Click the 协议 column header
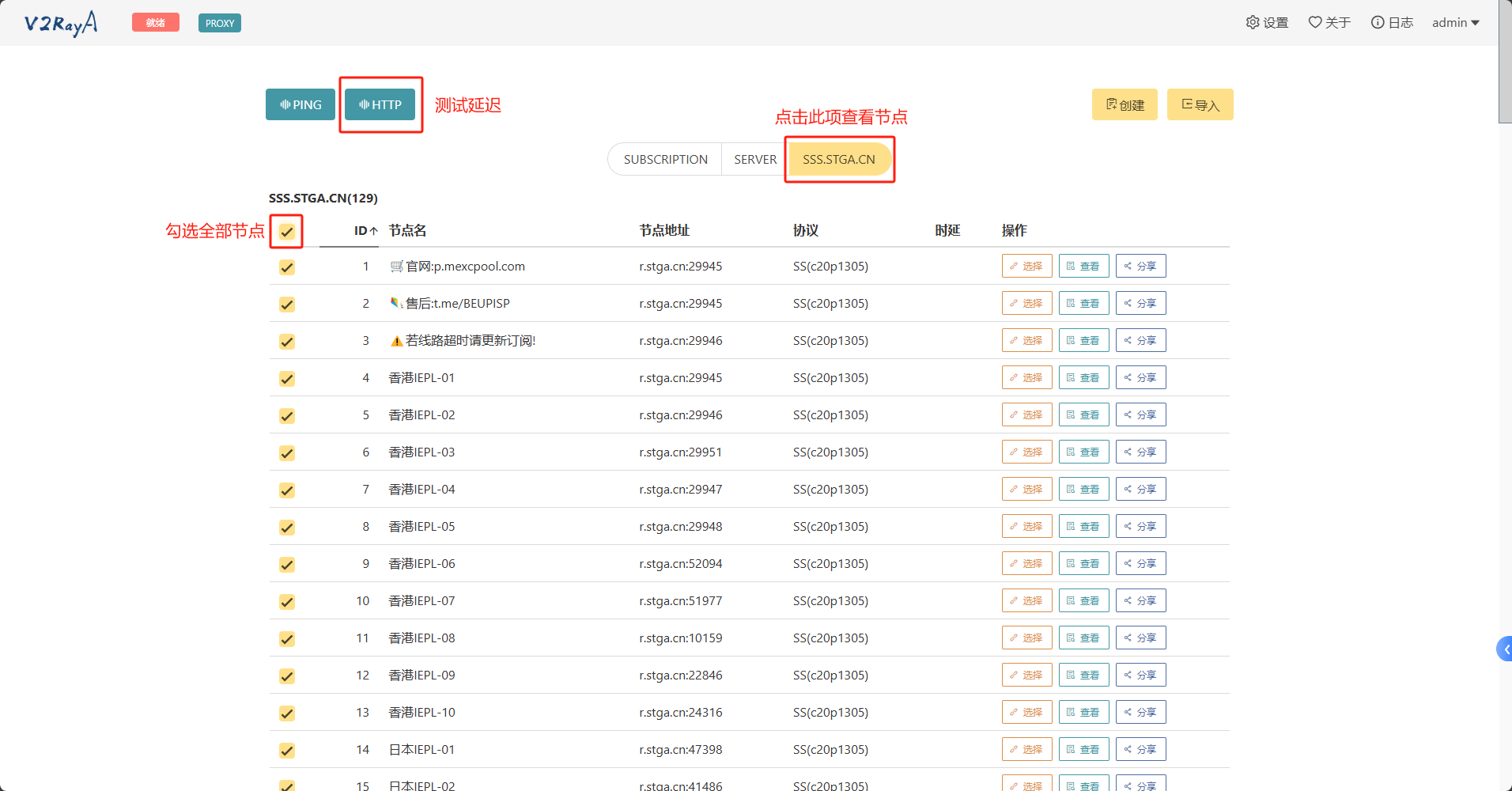The width and height of the screenshot is (1512, 791). click(806, 230)
